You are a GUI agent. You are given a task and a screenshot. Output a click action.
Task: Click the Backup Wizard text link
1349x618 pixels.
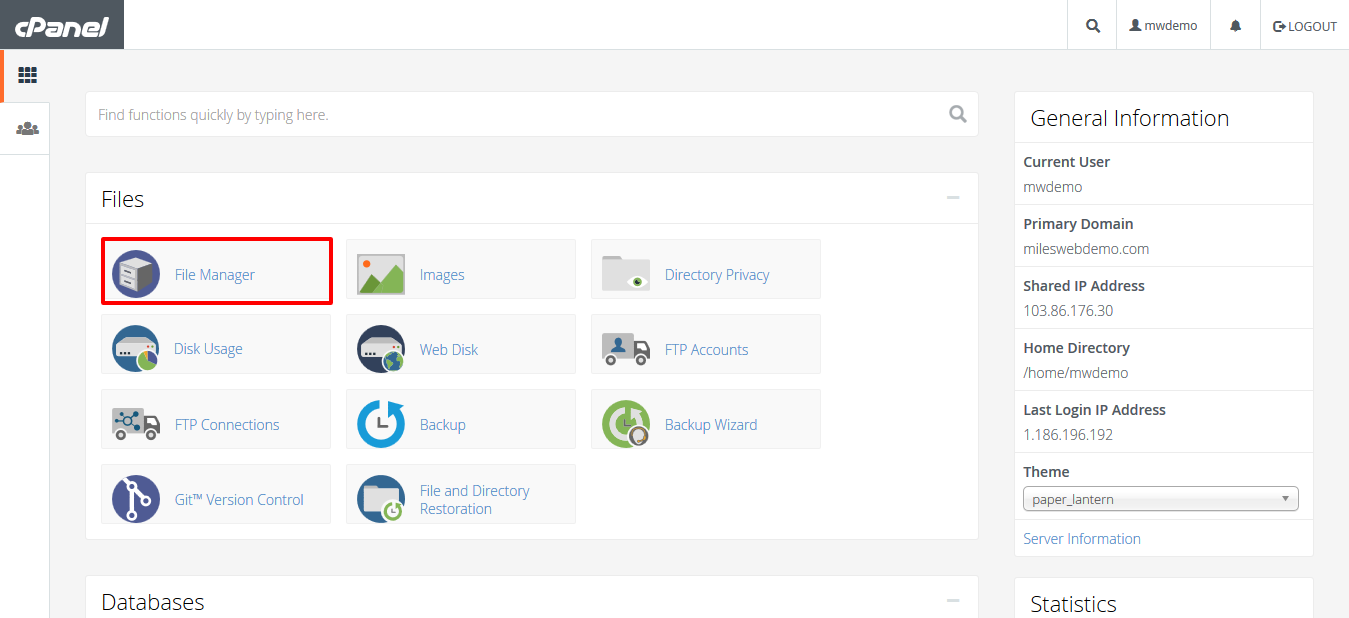click(x=711, y=424)
